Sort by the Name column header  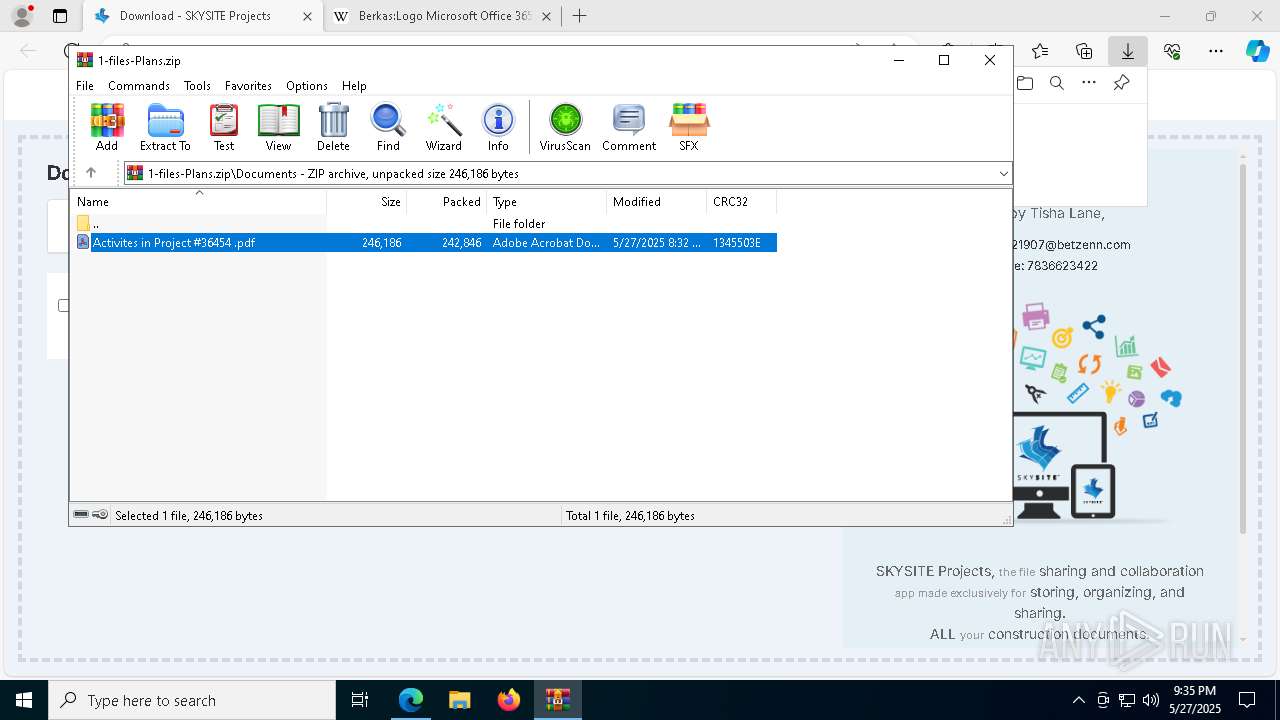pos(198,202)
